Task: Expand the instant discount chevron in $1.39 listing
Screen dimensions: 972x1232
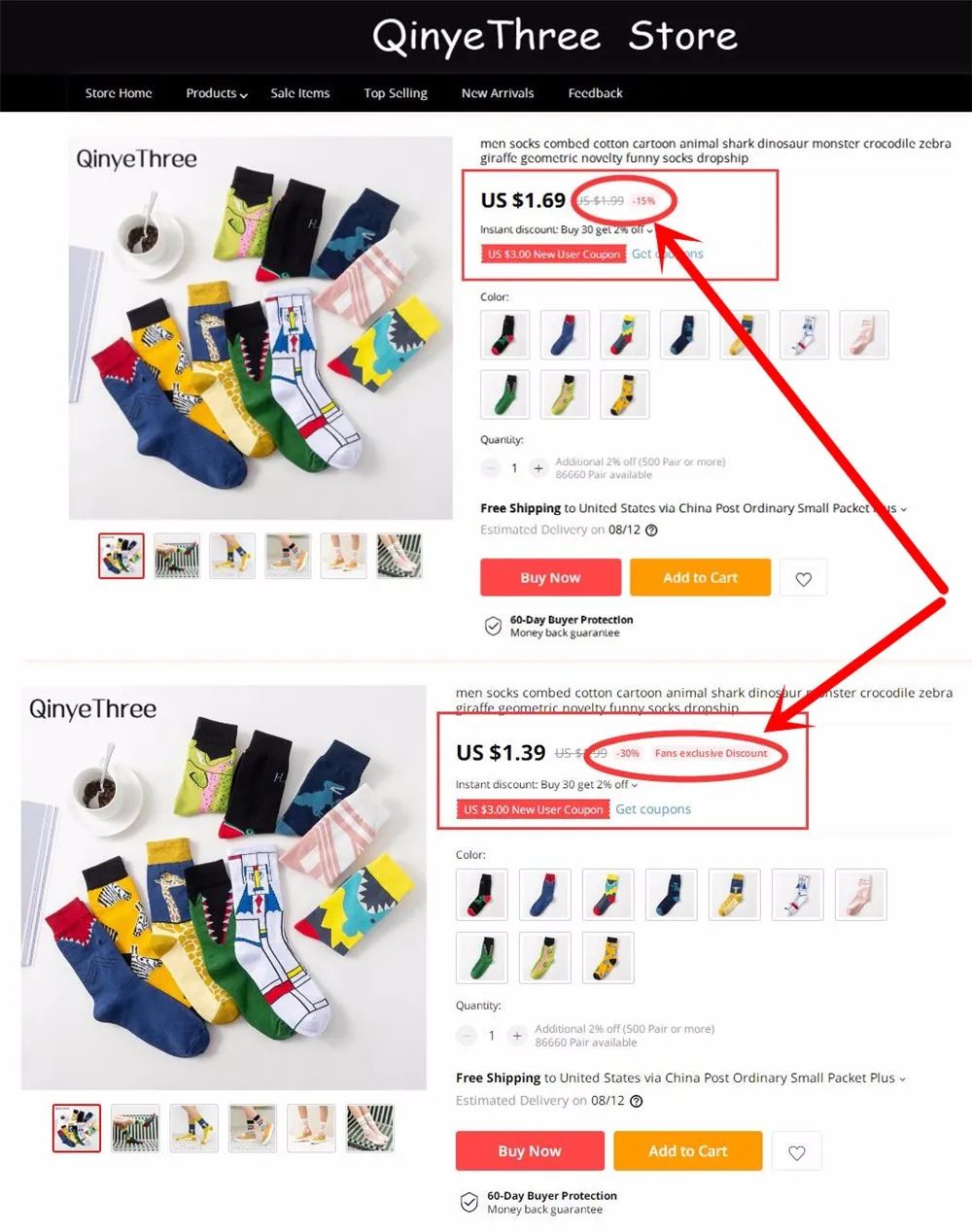Action: [x=636, y=785]
